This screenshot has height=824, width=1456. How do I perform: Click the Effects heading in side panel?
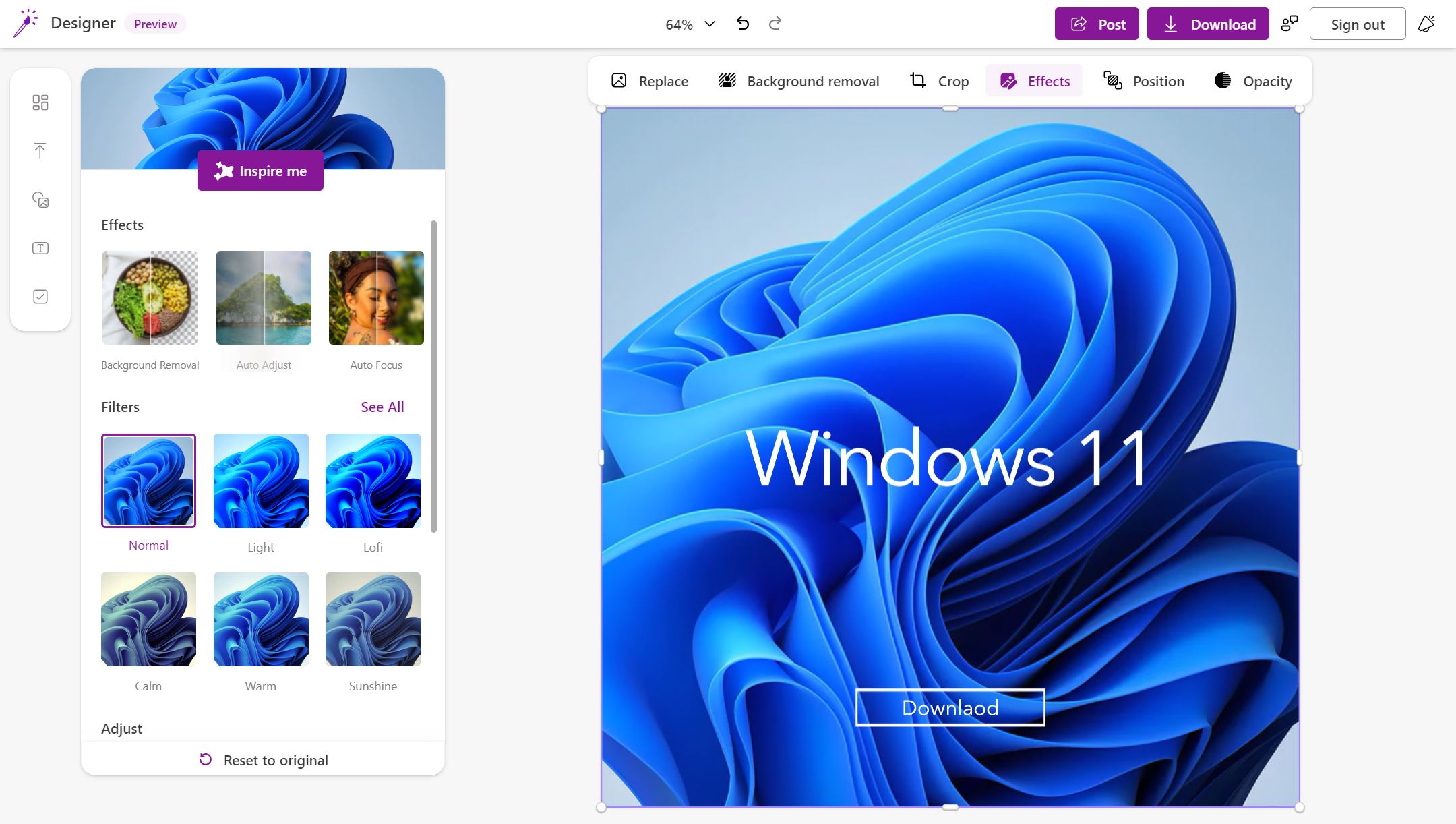pos(122,225)
